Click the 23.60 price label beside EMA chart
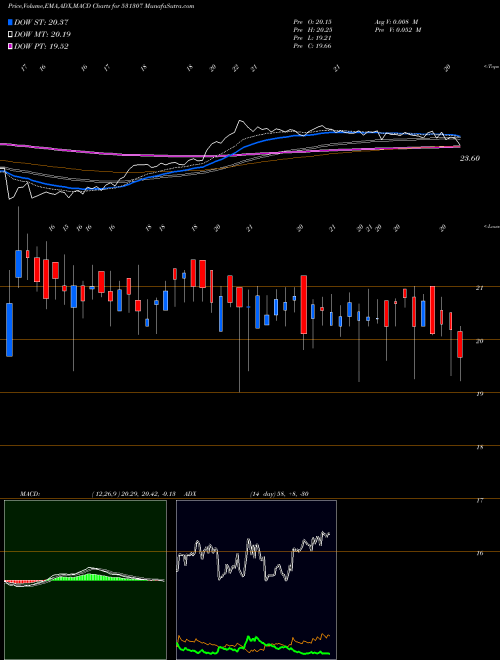 470,159
